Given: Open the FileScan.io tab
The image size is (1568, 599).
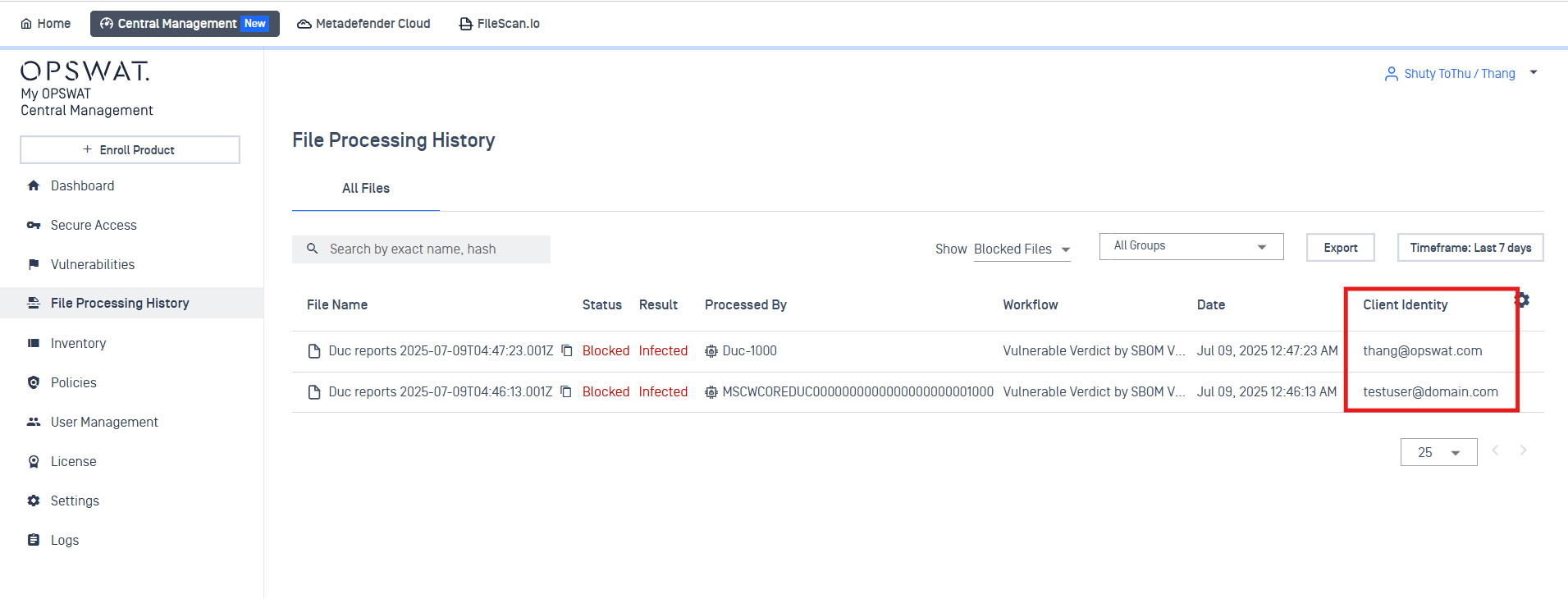Looking at the screenshot, I should tap(499, 24).
